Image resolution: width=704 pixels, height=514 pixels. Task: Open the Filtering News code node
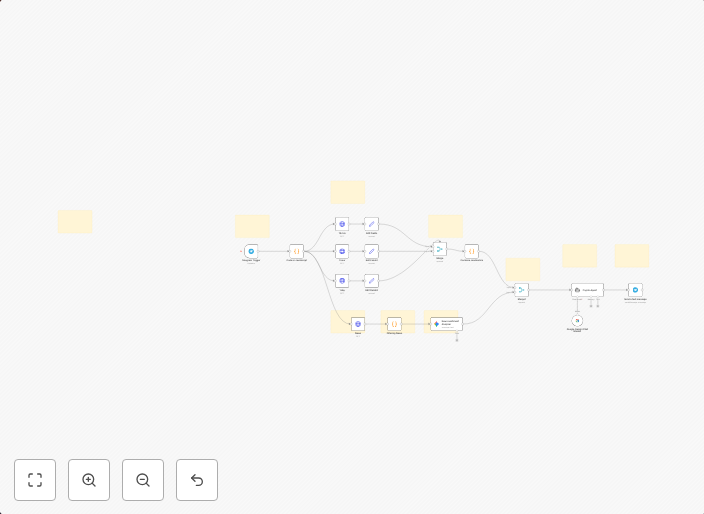point(394,324)
